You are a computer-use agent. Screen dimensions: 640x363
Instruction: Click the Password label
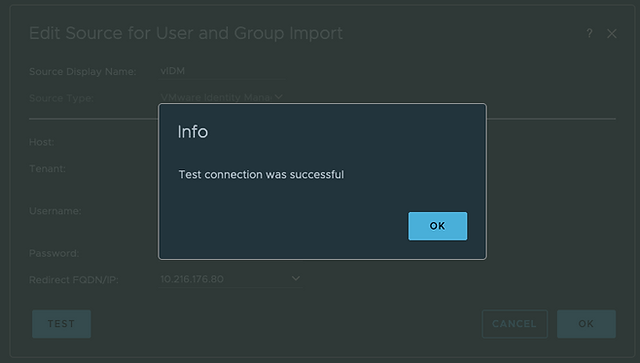point(54,253)
